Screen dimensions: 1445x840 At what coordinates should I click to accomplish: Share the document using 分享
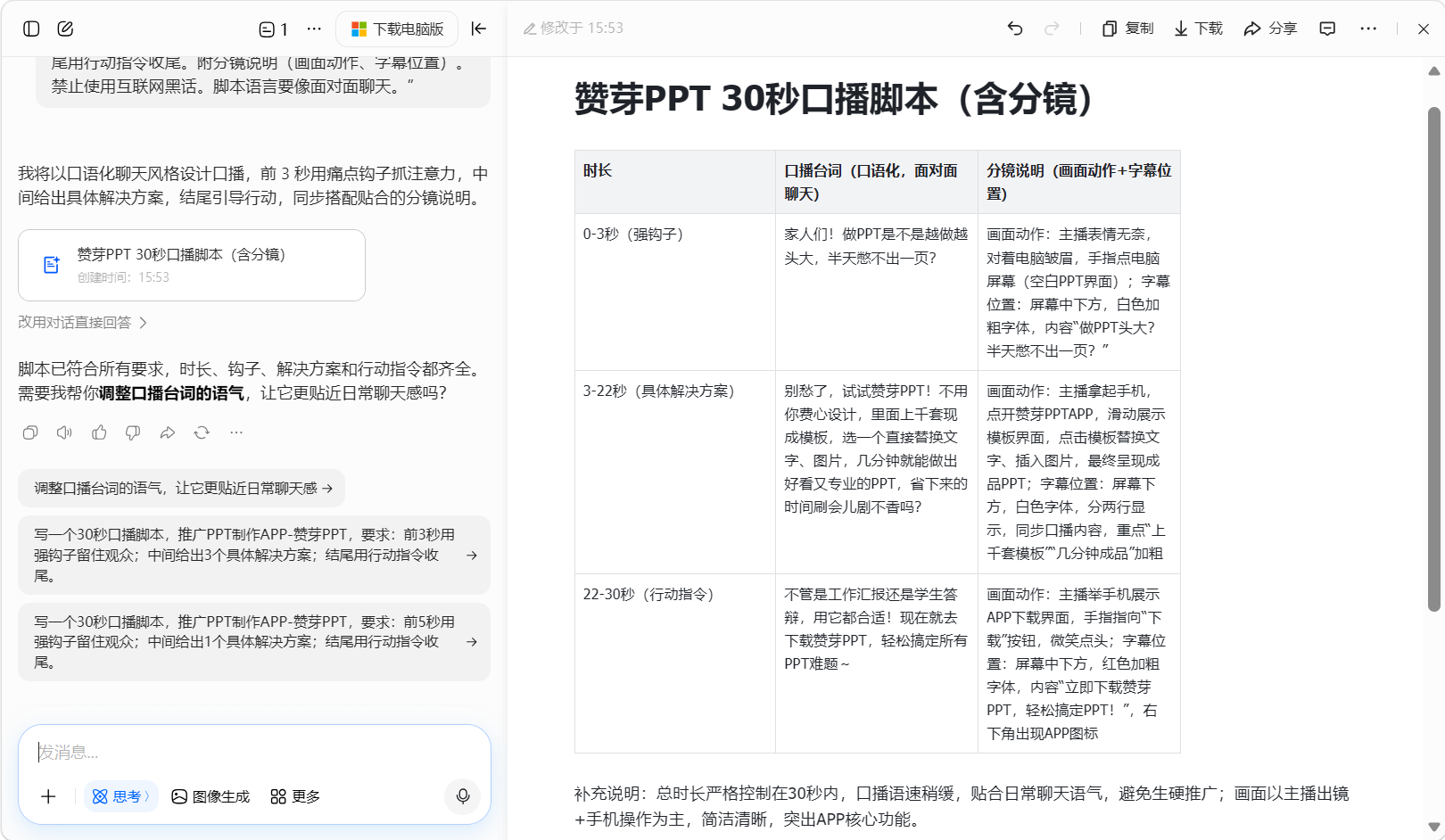point(1270,29)
